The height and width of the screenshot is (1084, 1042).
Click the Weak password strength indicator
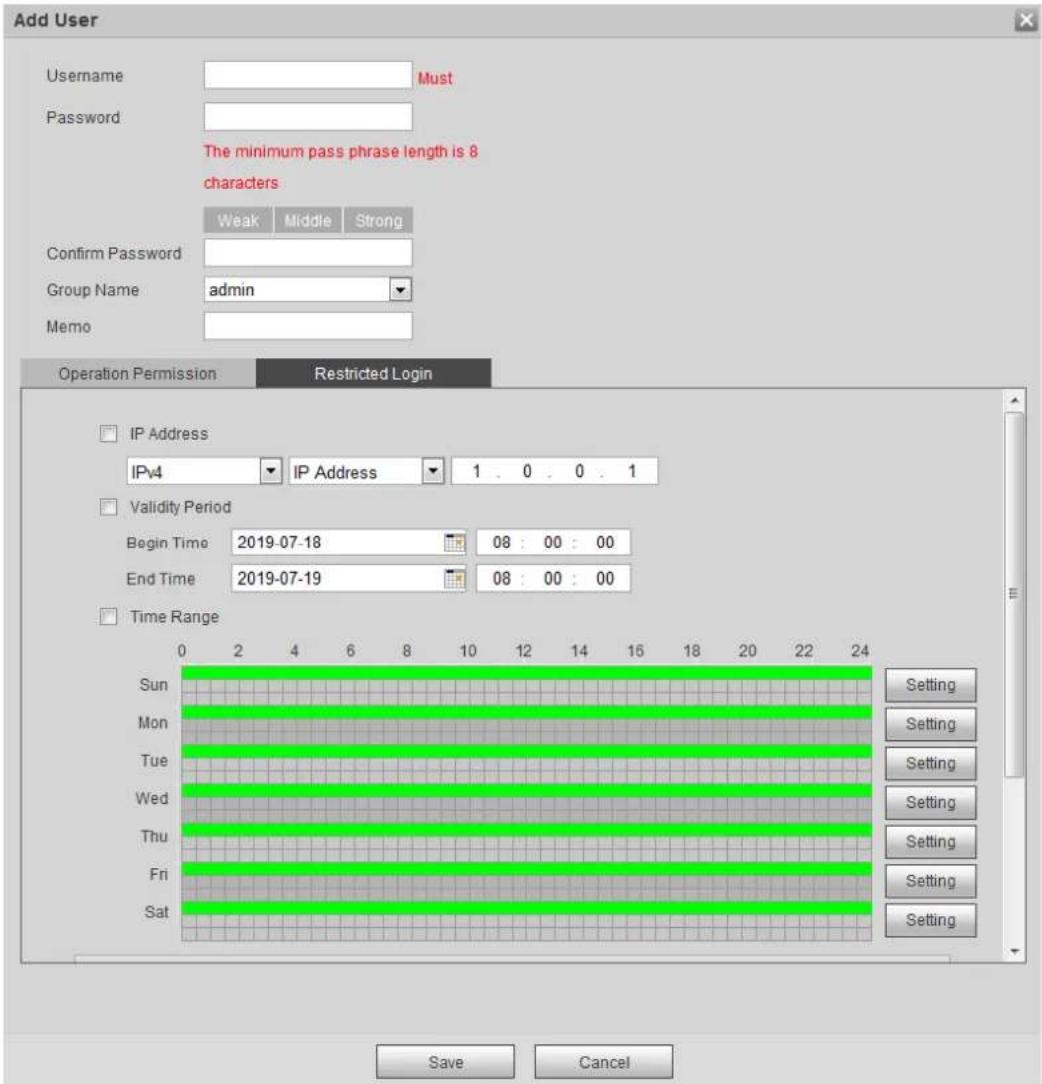click(239, 221)
